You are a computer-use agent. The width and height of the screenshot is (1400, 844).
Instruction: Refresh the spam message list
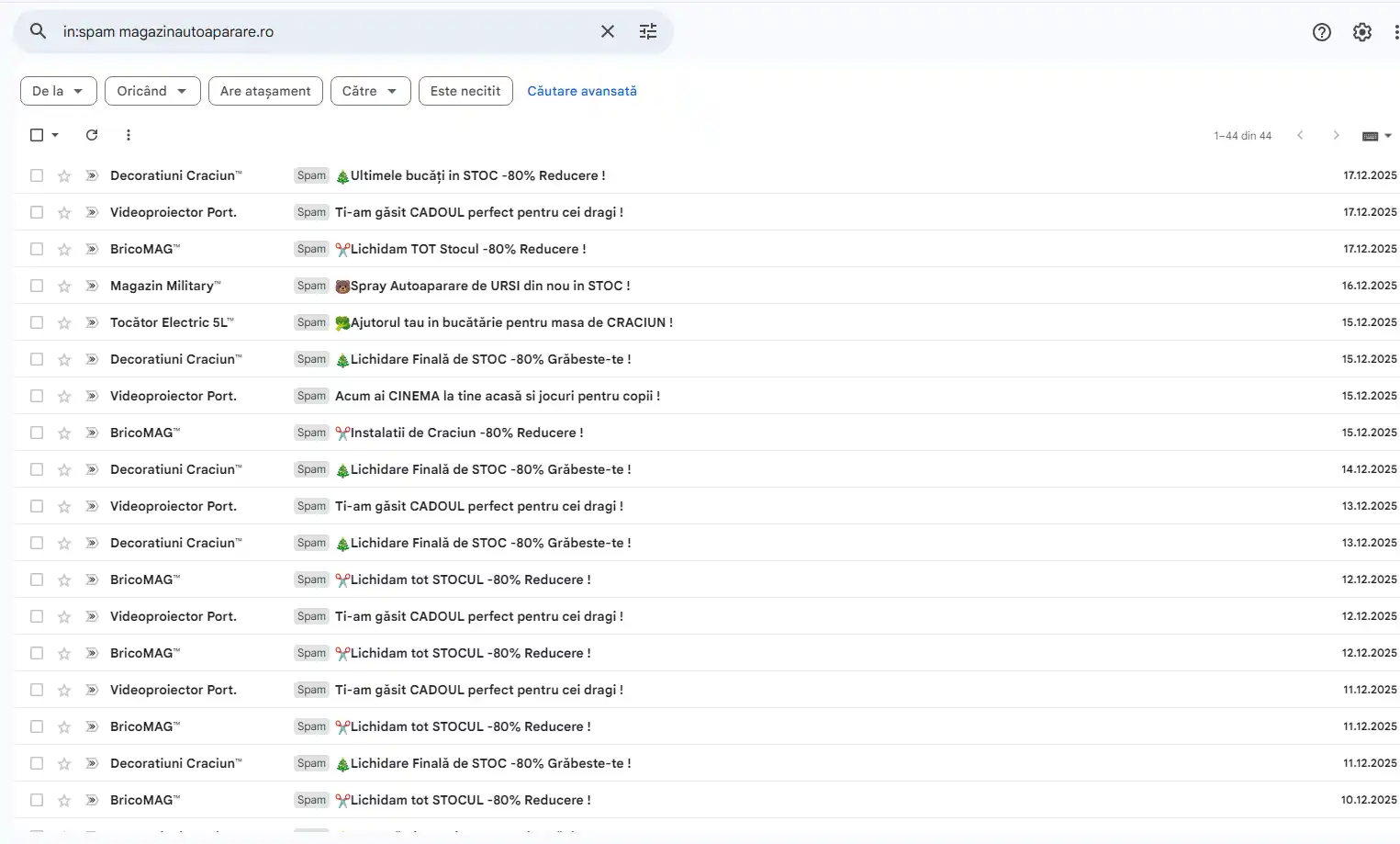pyautogui.click(x=92, y=135)
